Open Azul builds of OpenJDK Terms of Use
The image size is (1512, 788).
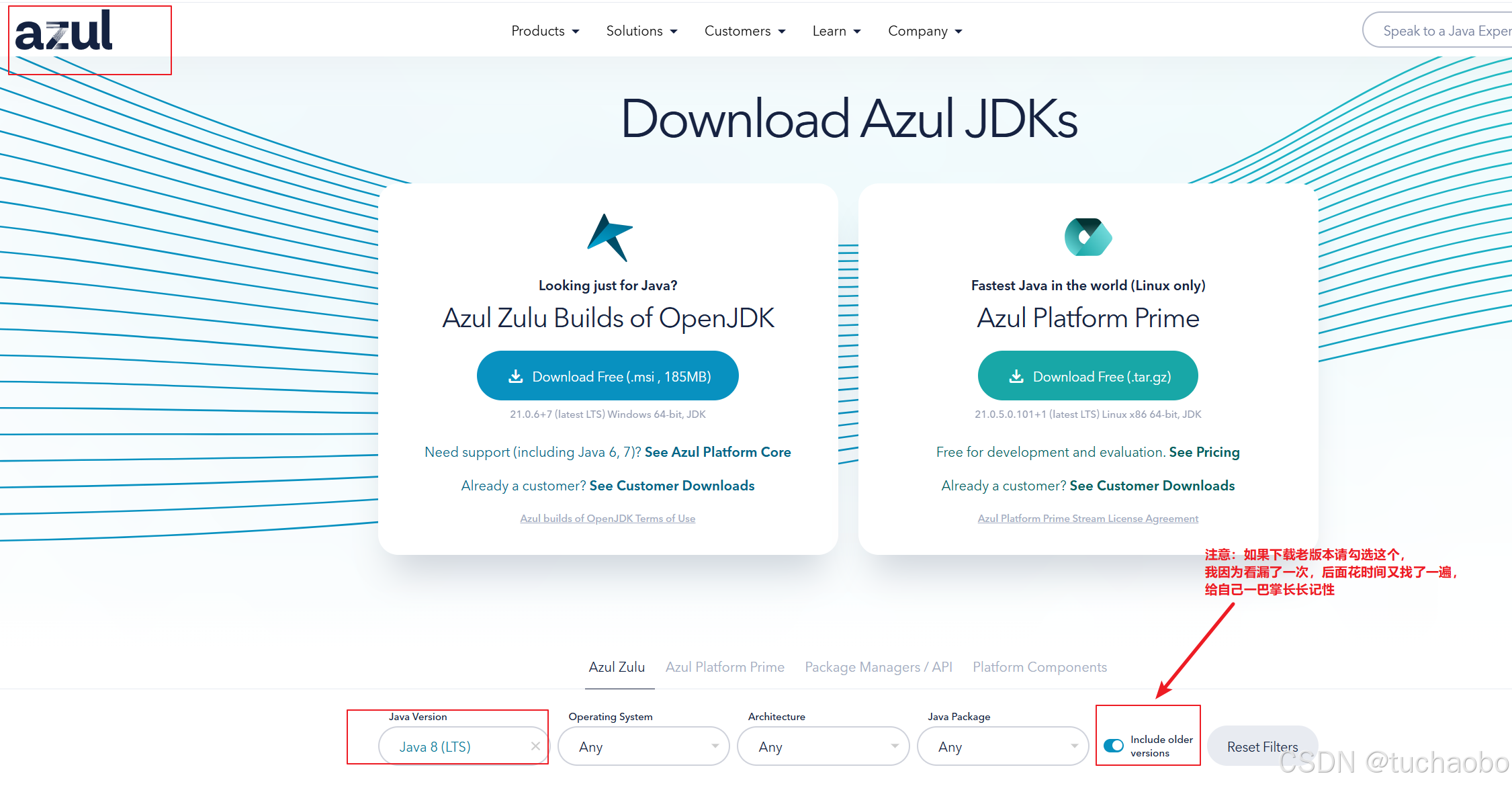click(607, 518)
